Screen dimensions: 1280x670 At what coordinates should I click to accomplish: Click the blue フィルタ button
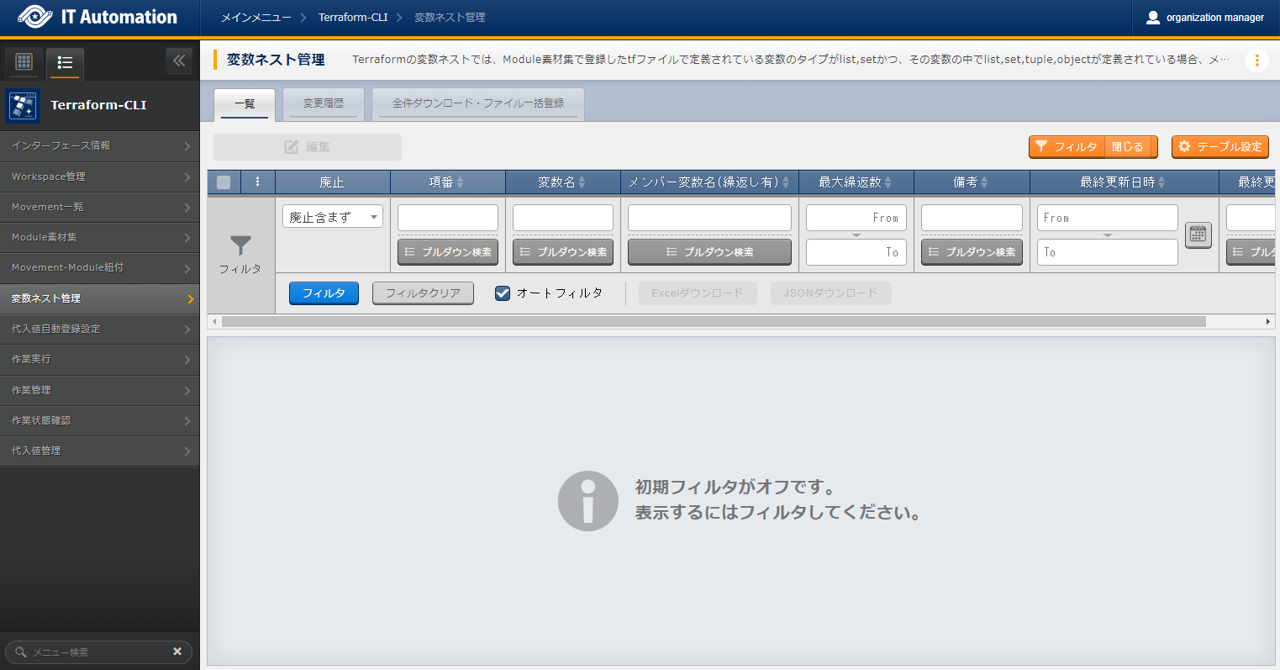click(323, 293)
